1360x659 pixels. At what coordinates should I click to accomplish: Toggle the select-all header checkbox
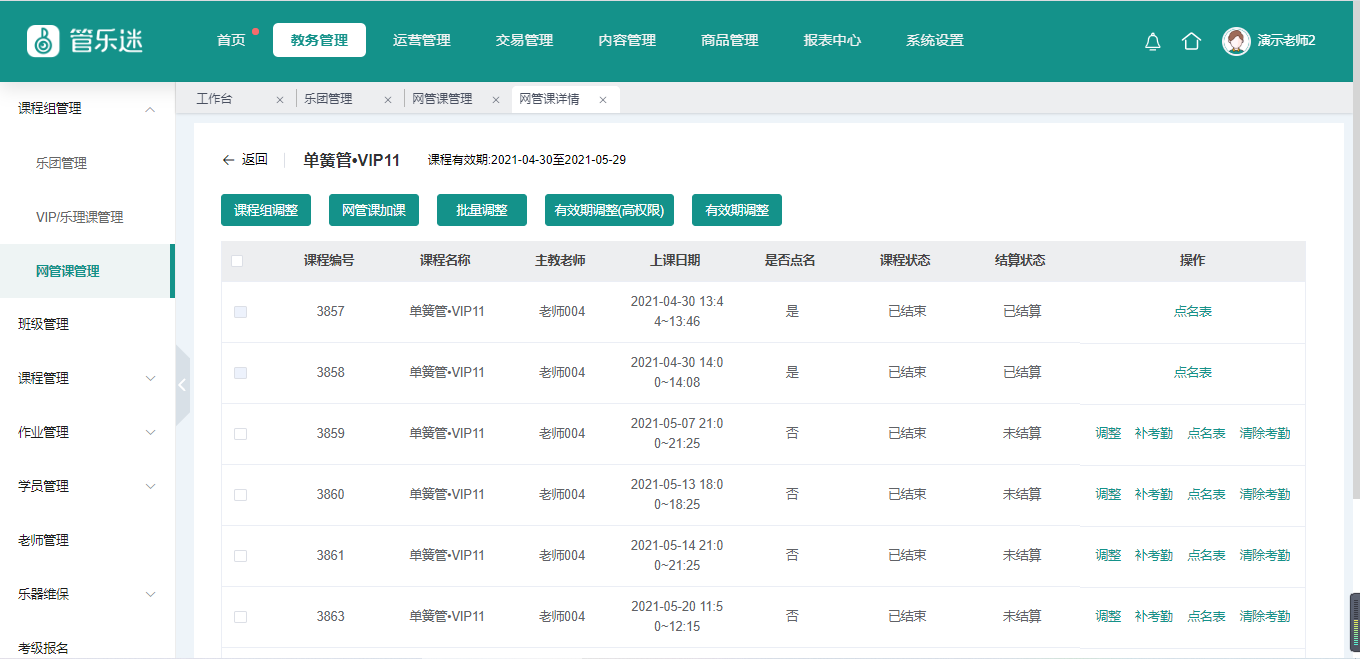coord(237,261)
